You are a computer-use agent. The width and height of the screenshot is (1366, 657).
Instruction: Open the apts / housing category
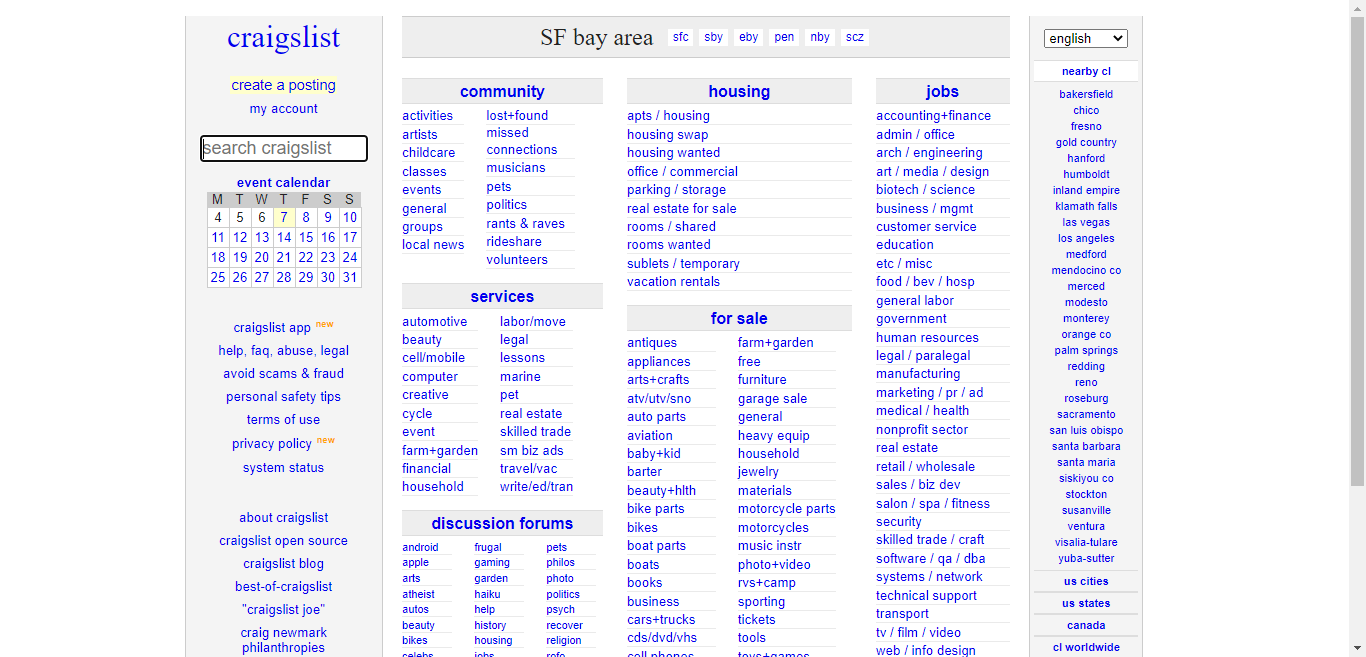point(668,116)
